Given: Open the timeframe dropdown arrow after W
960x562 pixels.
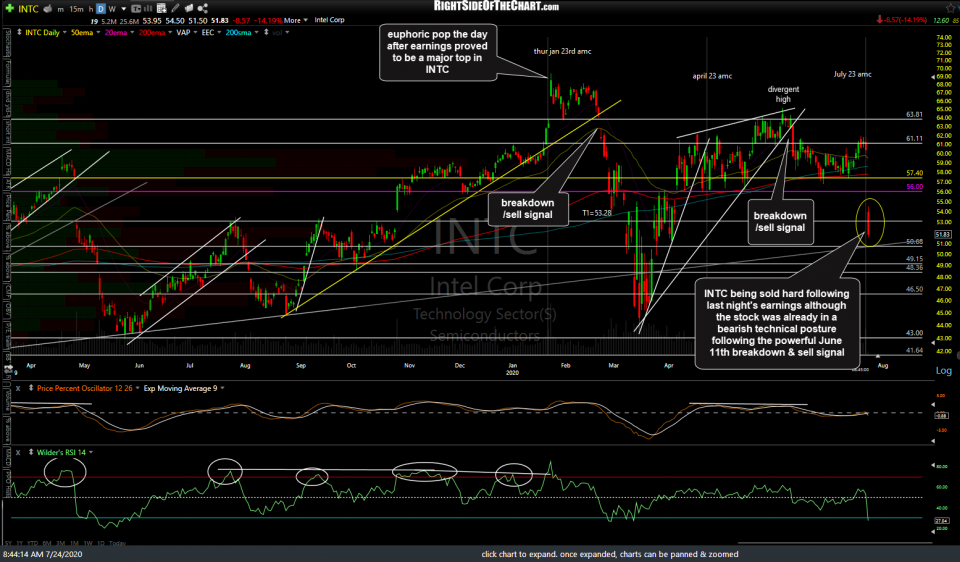Looking at the screenshot, I should (x=124, y=9).
